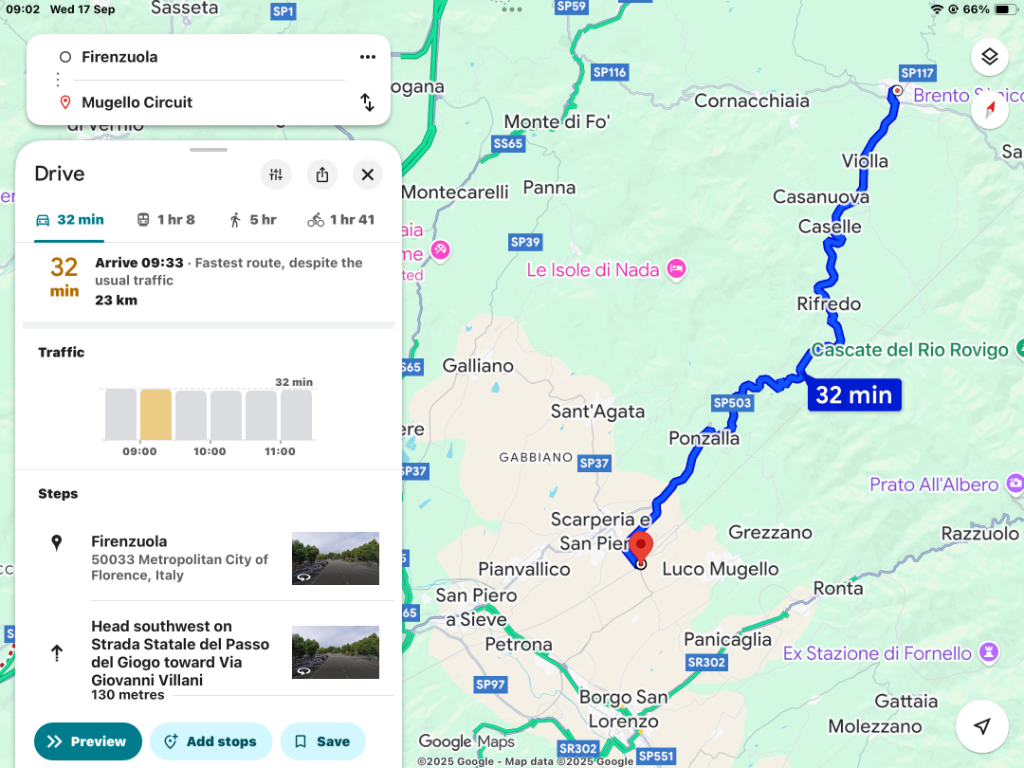Tap the Wi-Fi indicator in status bar
This screenshot has height=768, width=1024.
pyautogui.click(x=936, y=9)
